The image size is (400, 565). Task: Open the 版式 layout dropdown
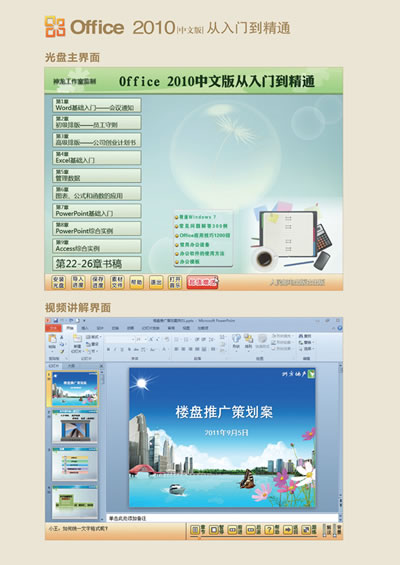tap(93, 337)
